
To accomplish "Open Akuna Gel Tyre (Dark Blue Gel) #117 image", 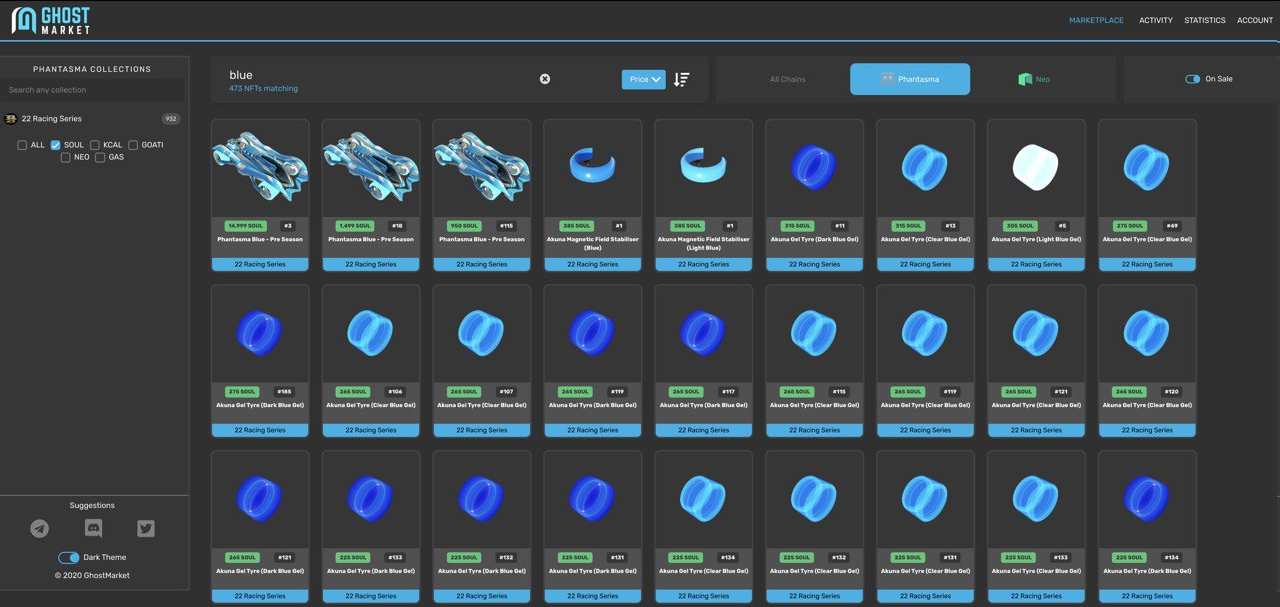I will pyautogui.click(x=704, y=334).
